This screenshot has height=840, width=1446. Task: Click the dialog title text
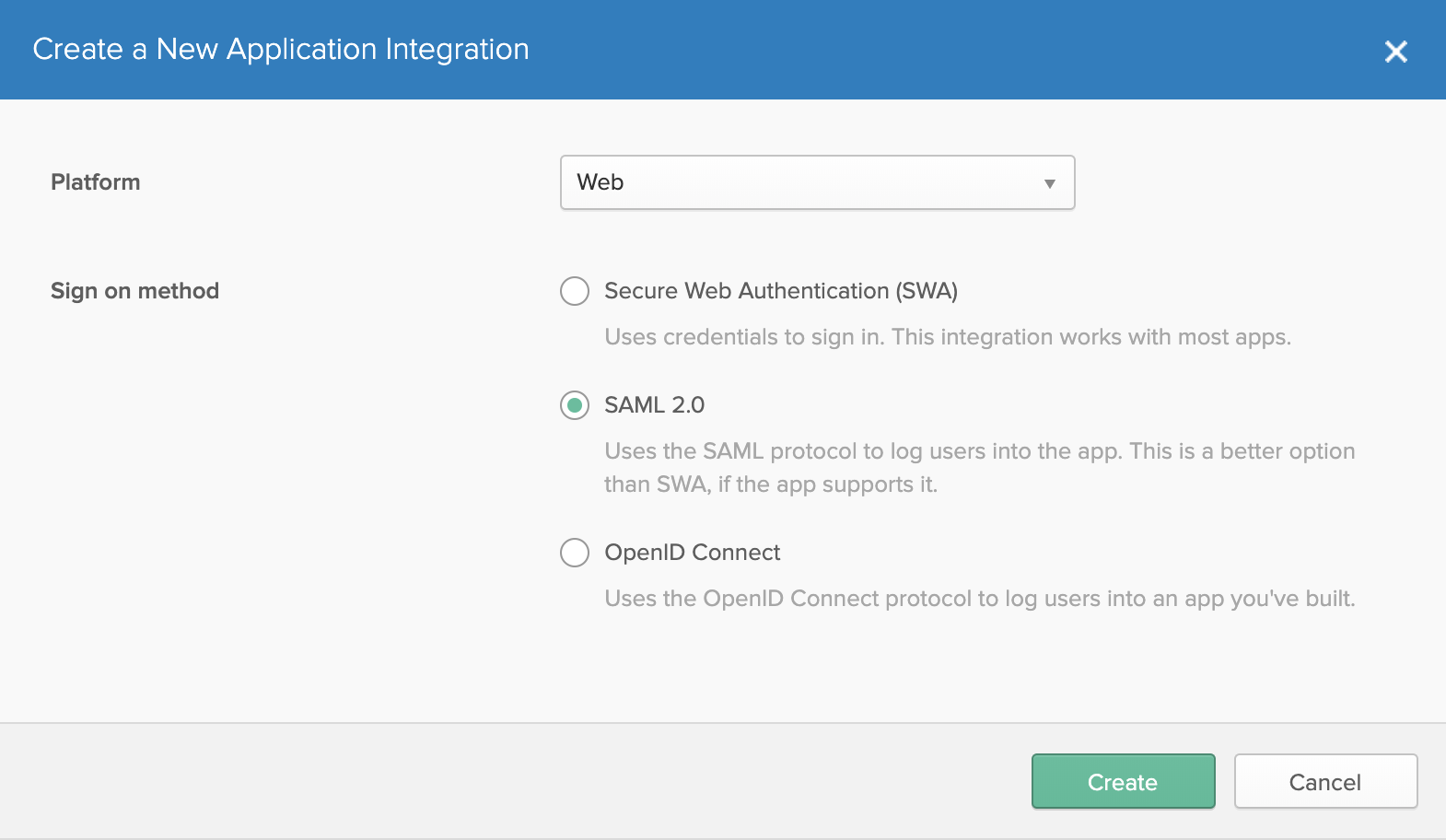281,49
